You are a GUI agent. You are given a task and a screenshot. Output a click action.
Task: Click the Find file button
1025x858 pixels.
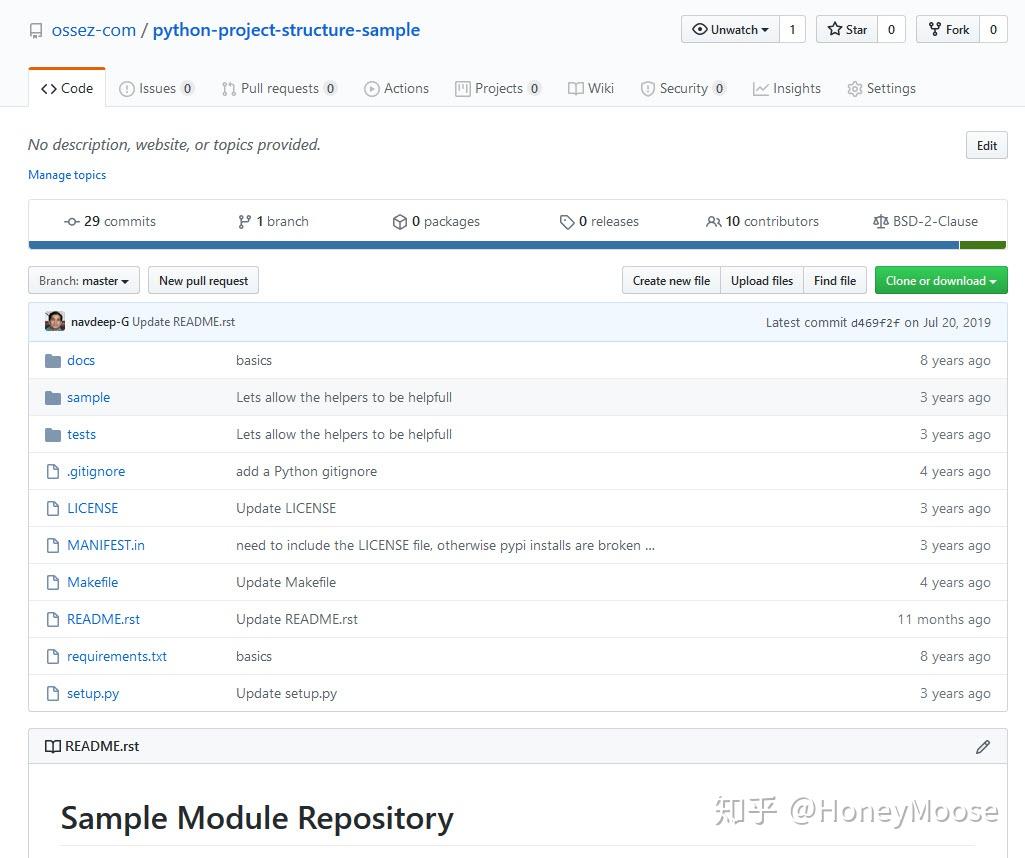pos(835,280)
